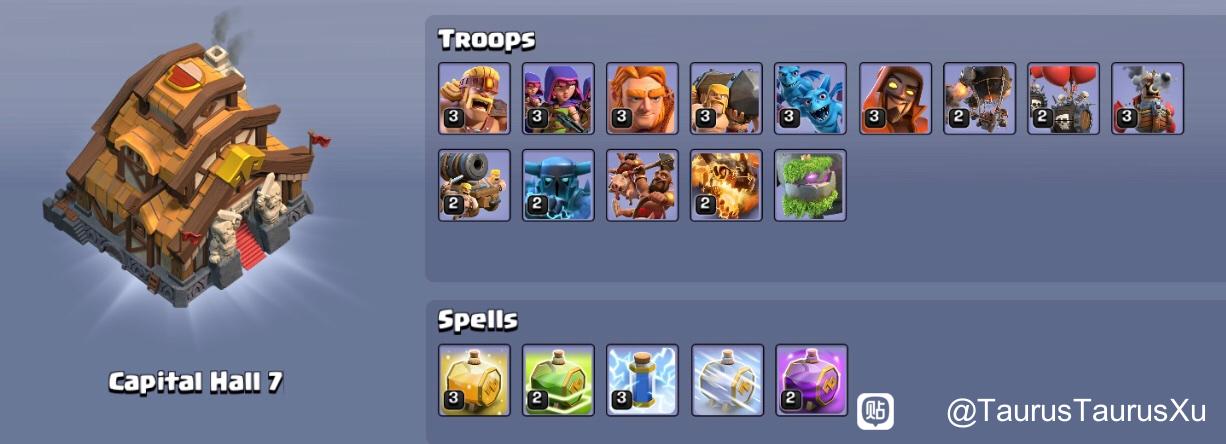Viewport: 1226px width, 444px height.
Task: Choose the Flying Fortress troop icon
Action: point(1147,98)
